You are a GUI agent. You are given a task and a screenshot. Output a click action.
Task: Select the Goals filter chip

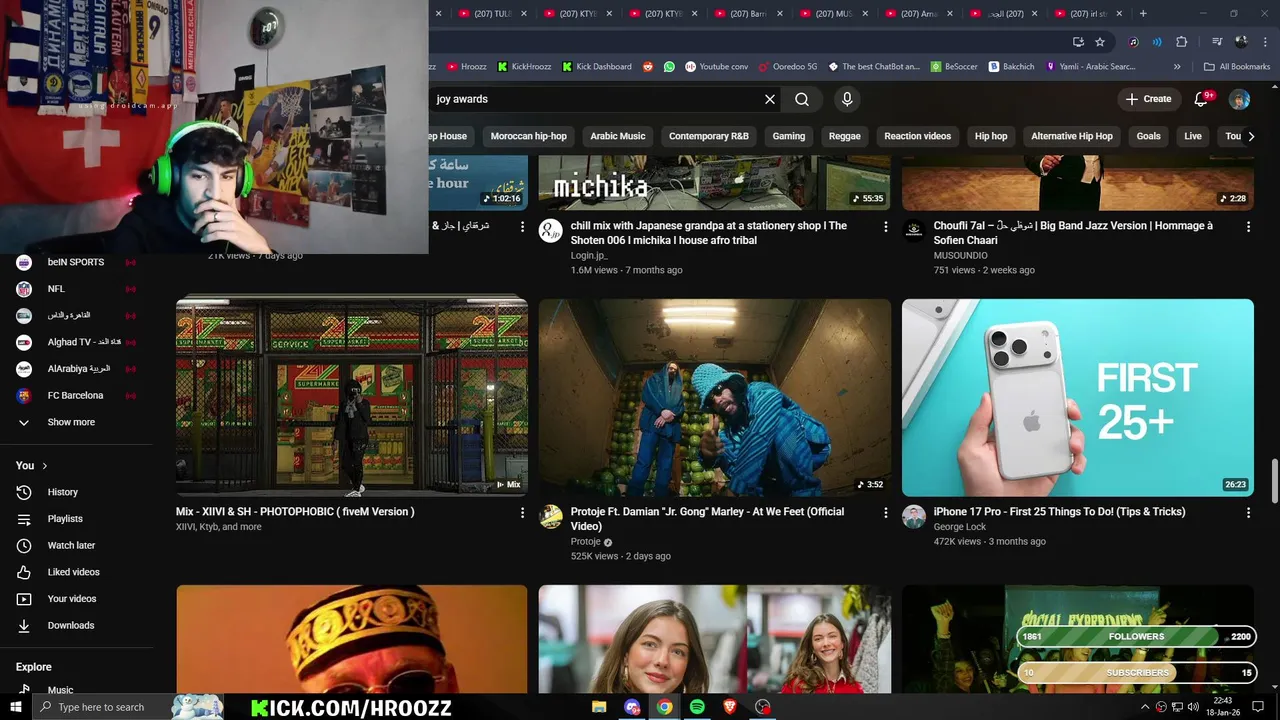[1149, 136]
